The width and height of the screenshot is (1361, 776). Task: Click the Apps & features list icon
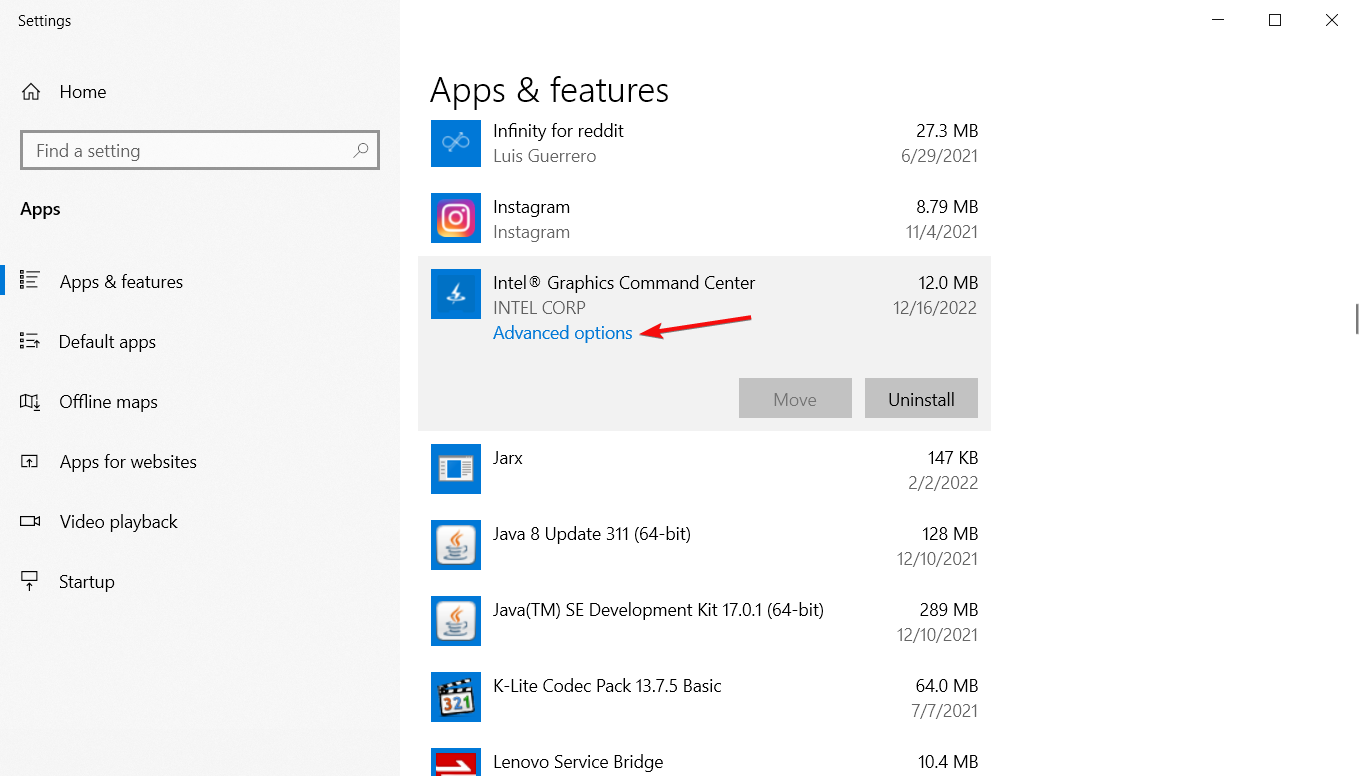click(x=30, y=281)
